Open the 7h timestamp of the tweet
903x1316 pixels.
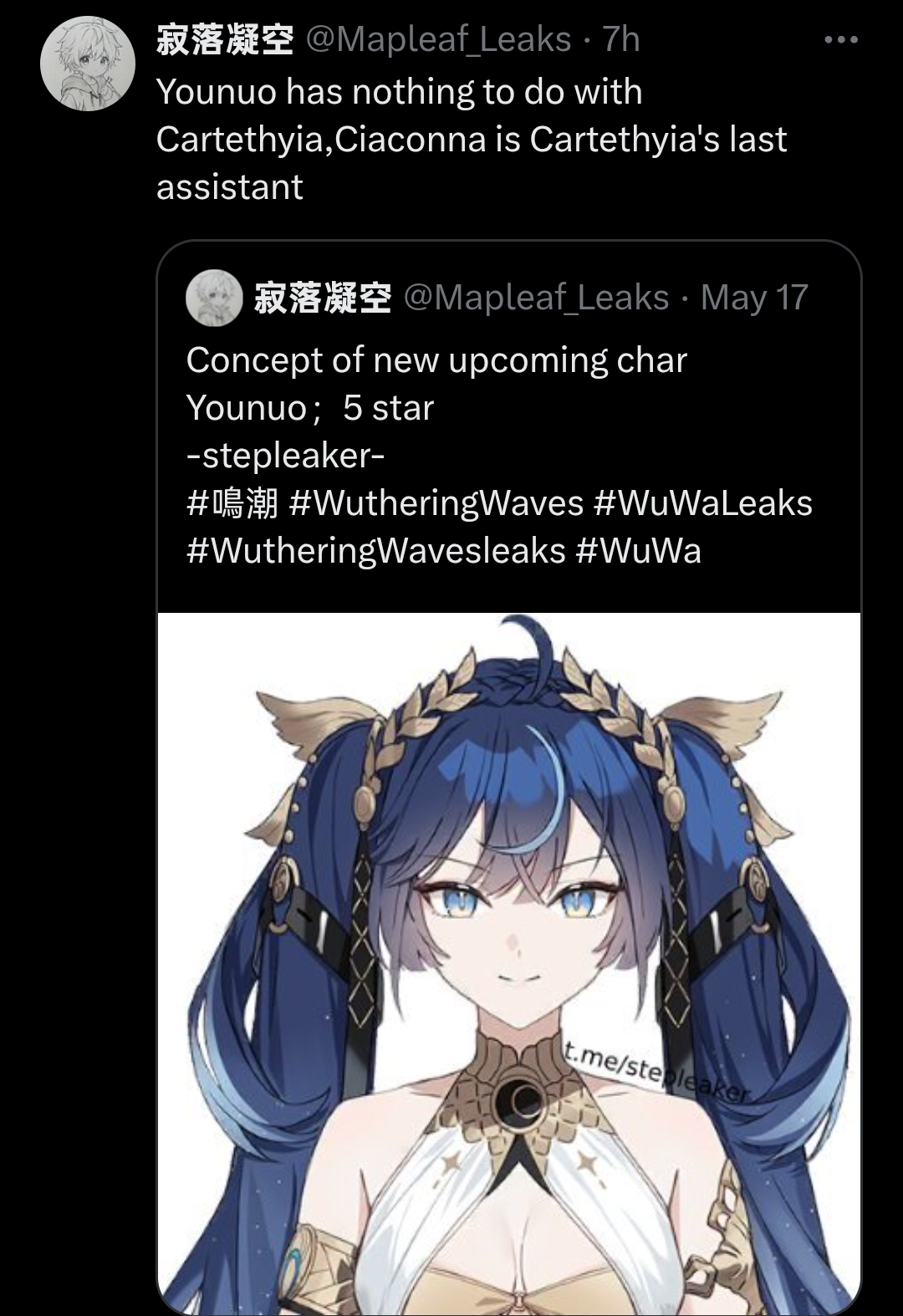pos(620,39)
